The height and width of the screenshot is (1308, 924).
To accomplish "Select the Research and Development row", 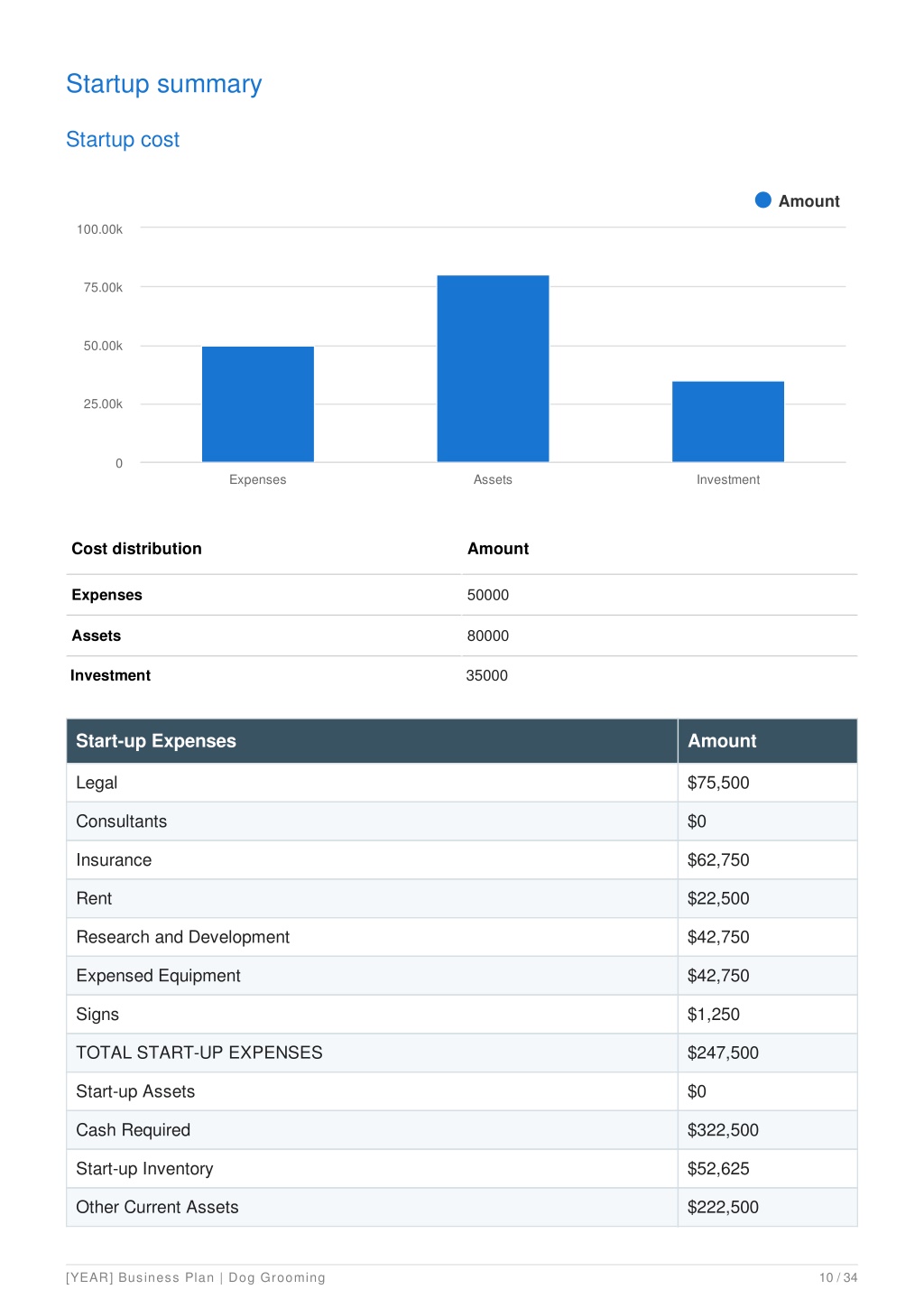I will coord(462,937).
